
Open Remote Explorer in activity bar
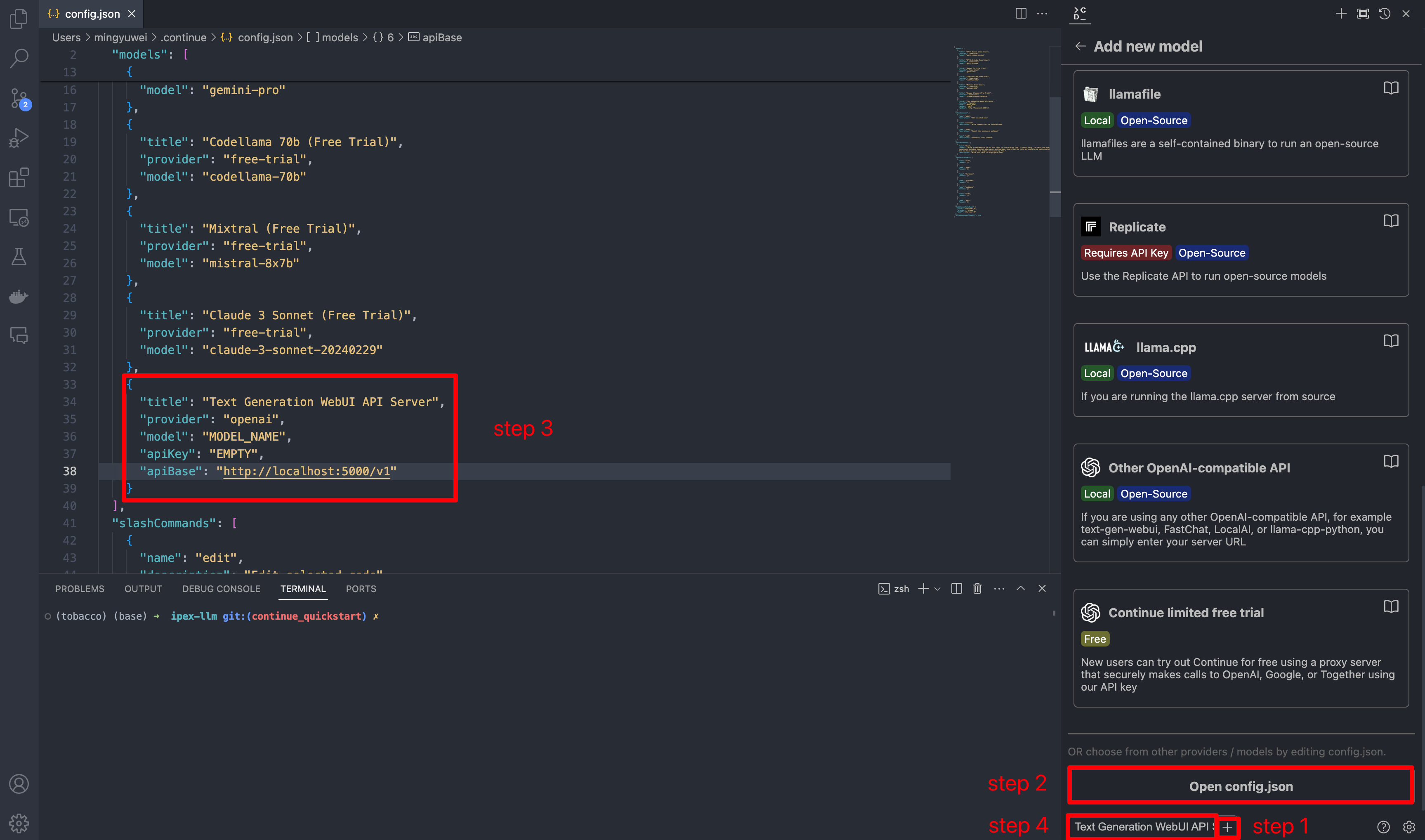pos(19,217)
